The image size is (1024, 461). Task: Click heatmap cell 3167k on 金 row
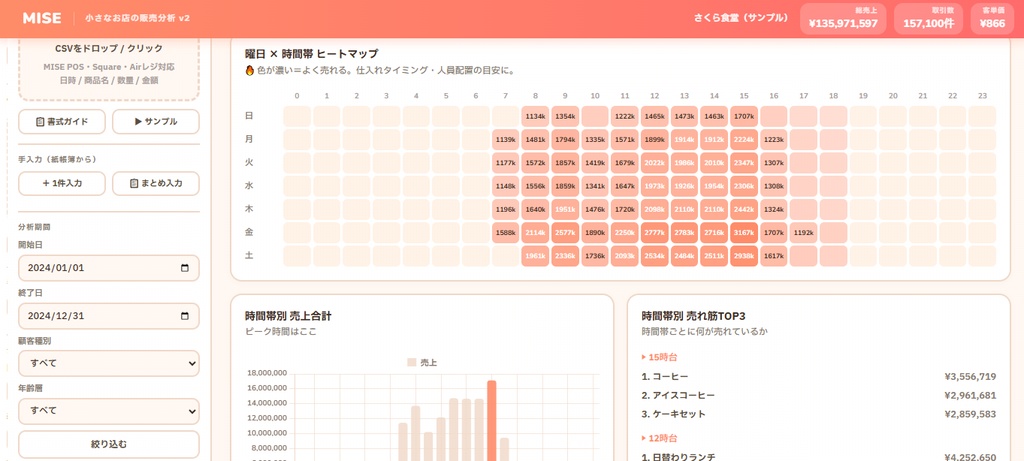pyautogui.click(x=744, y=232)
